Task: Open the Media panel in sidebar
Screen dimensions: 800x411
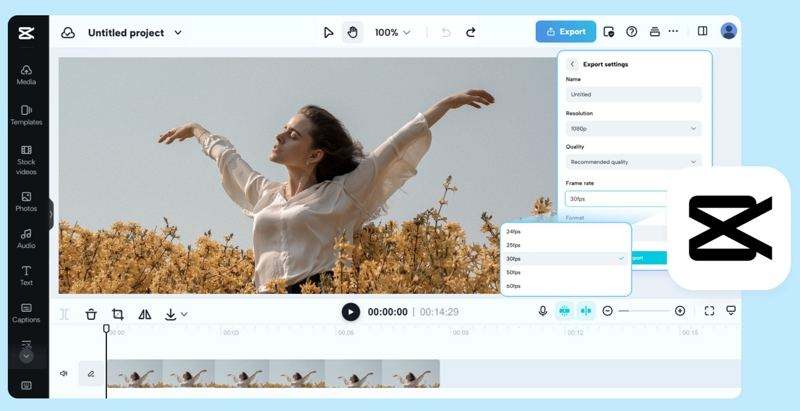Action: 26,74
